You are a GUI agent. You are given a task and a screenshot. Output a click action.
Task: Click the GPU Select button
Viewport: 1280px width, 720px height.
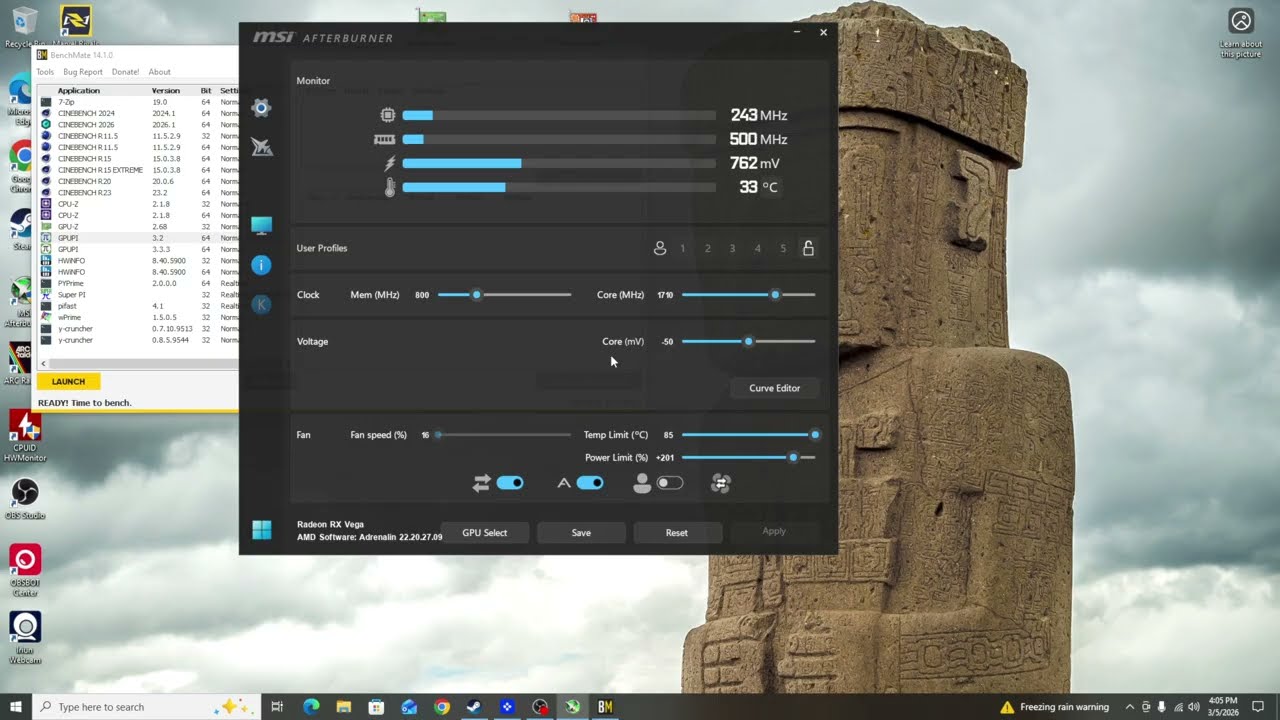pos(484,533)
